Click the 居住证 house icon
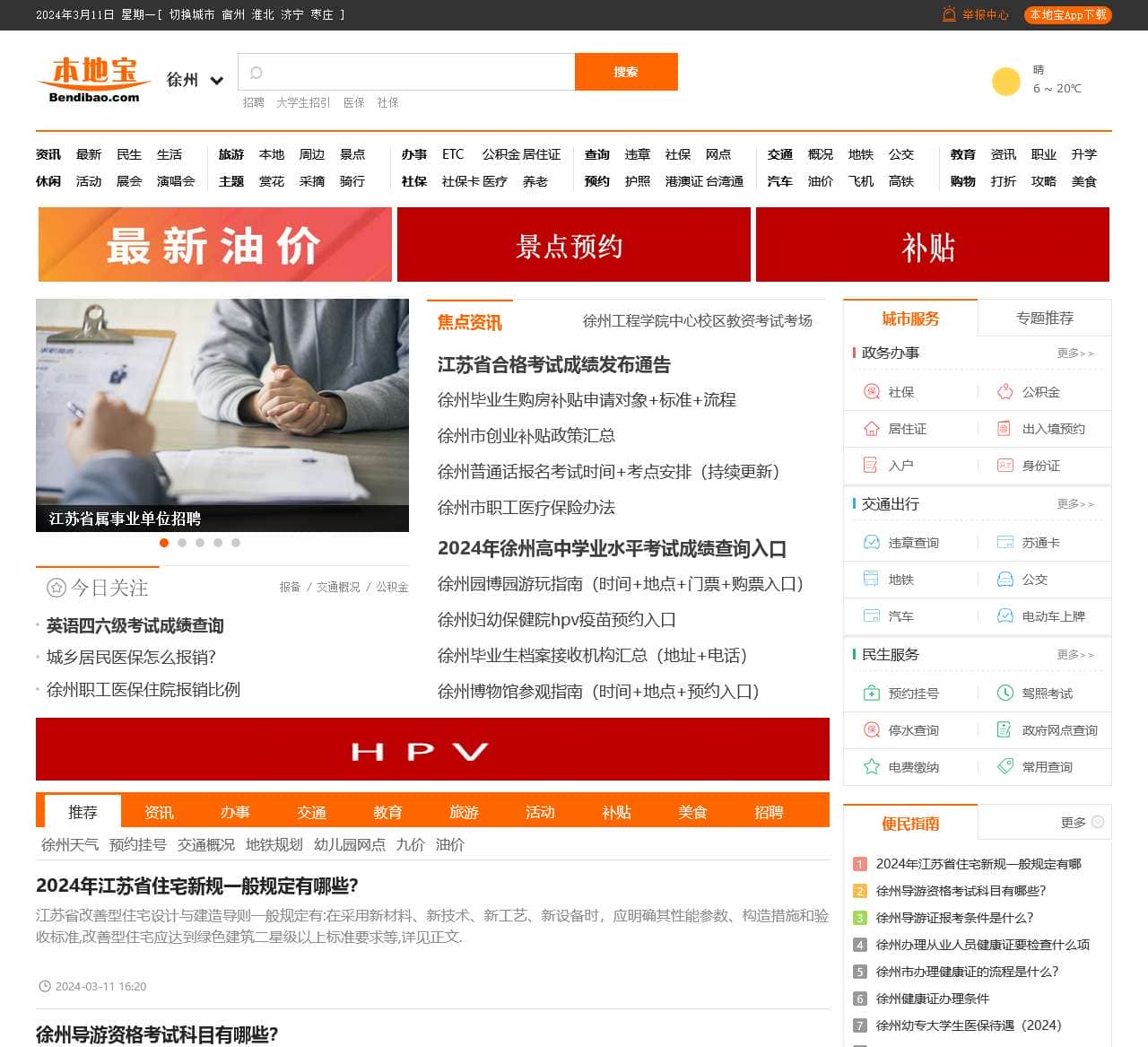This screenshot has width=1148, height=1047. pos(871,429)
